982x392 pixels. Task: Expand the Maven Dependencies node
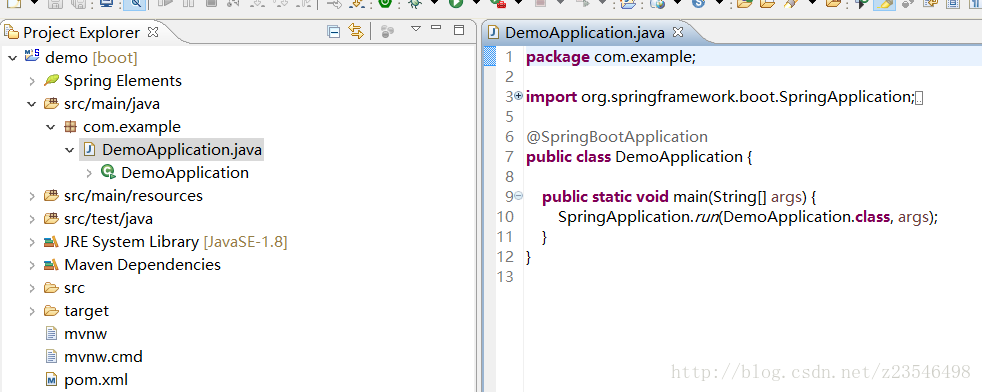(31, 265)
